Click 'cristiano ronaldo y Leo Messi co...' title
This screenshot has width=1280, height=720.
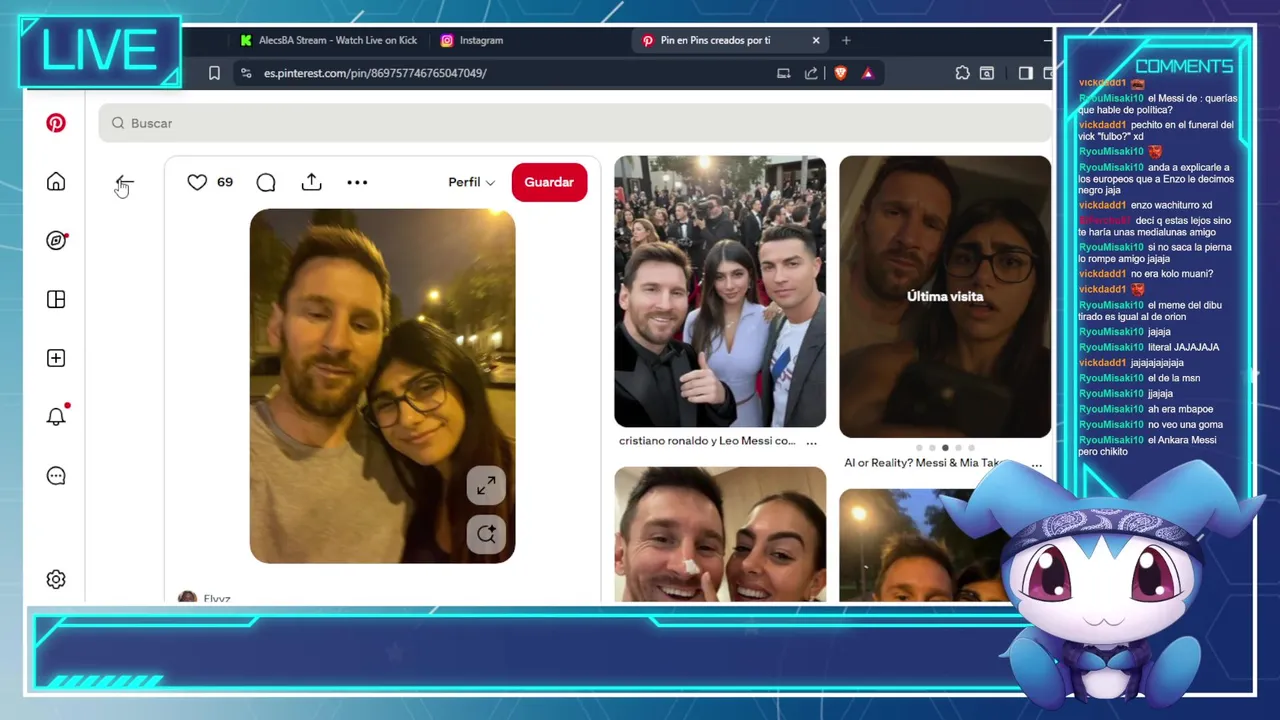coord(707,441)
